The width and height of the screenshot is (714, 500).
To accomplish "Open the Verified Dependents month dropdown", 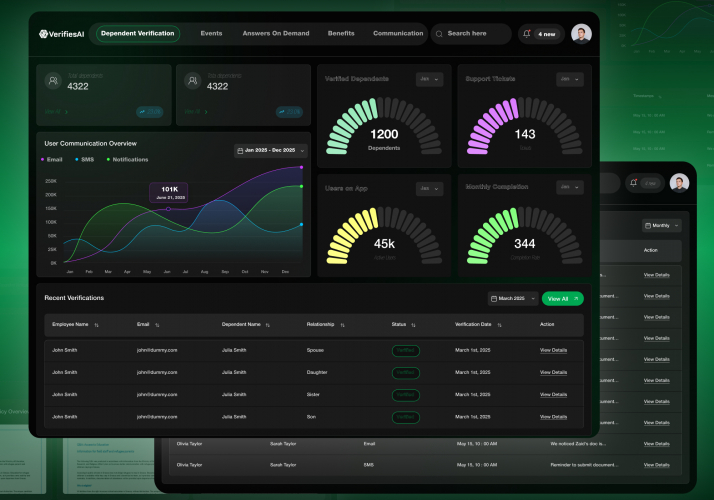I will pyautogui.click(x=429, y=79).
